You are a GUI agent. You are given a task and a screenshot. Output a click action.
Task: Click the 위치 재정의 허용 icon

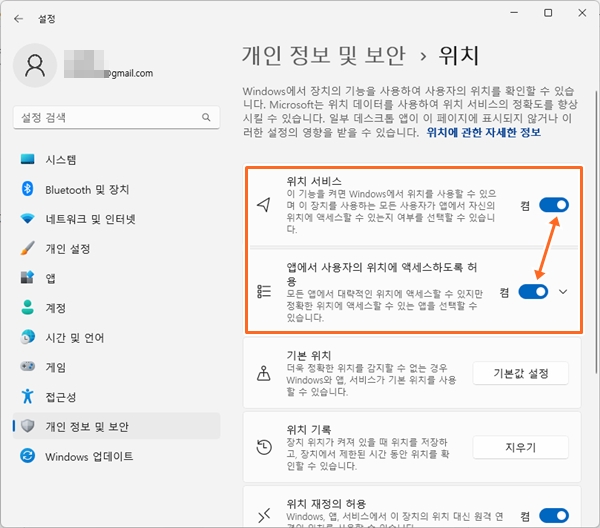point(264,515)
